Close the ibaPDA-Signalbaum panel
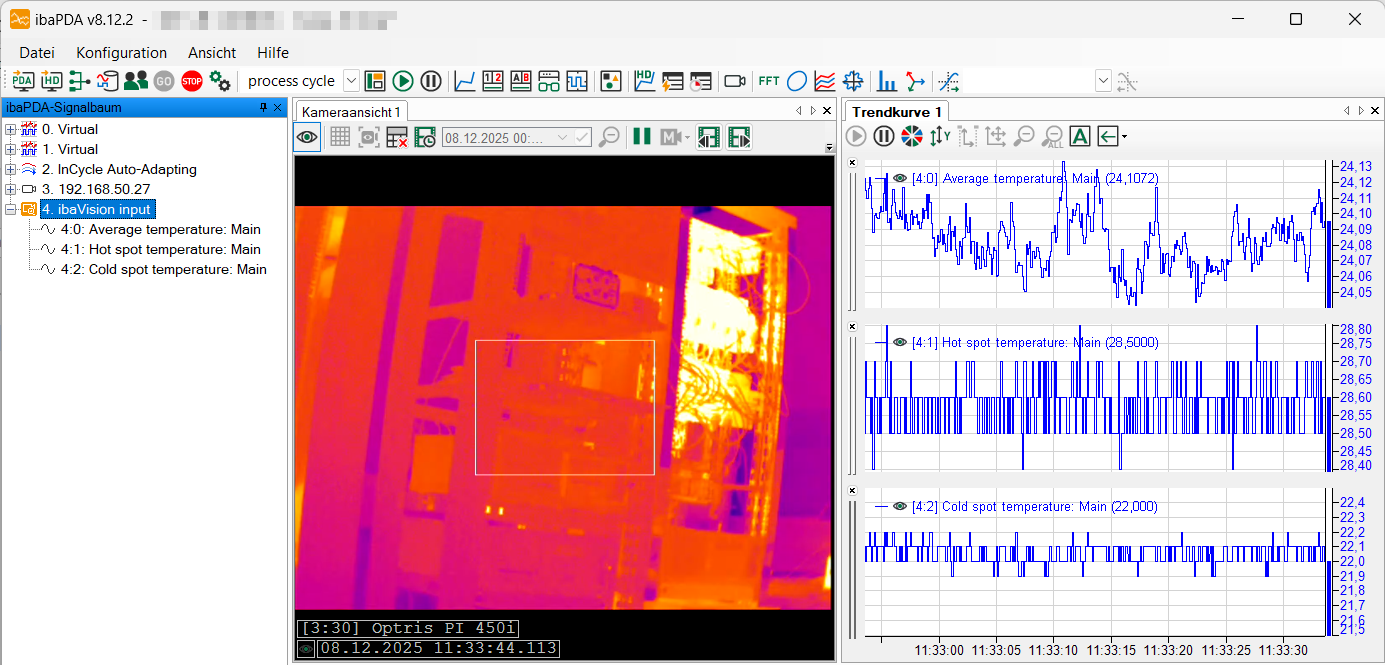The height and width of the screenshot is (665, 1385). tap(277, 107)
